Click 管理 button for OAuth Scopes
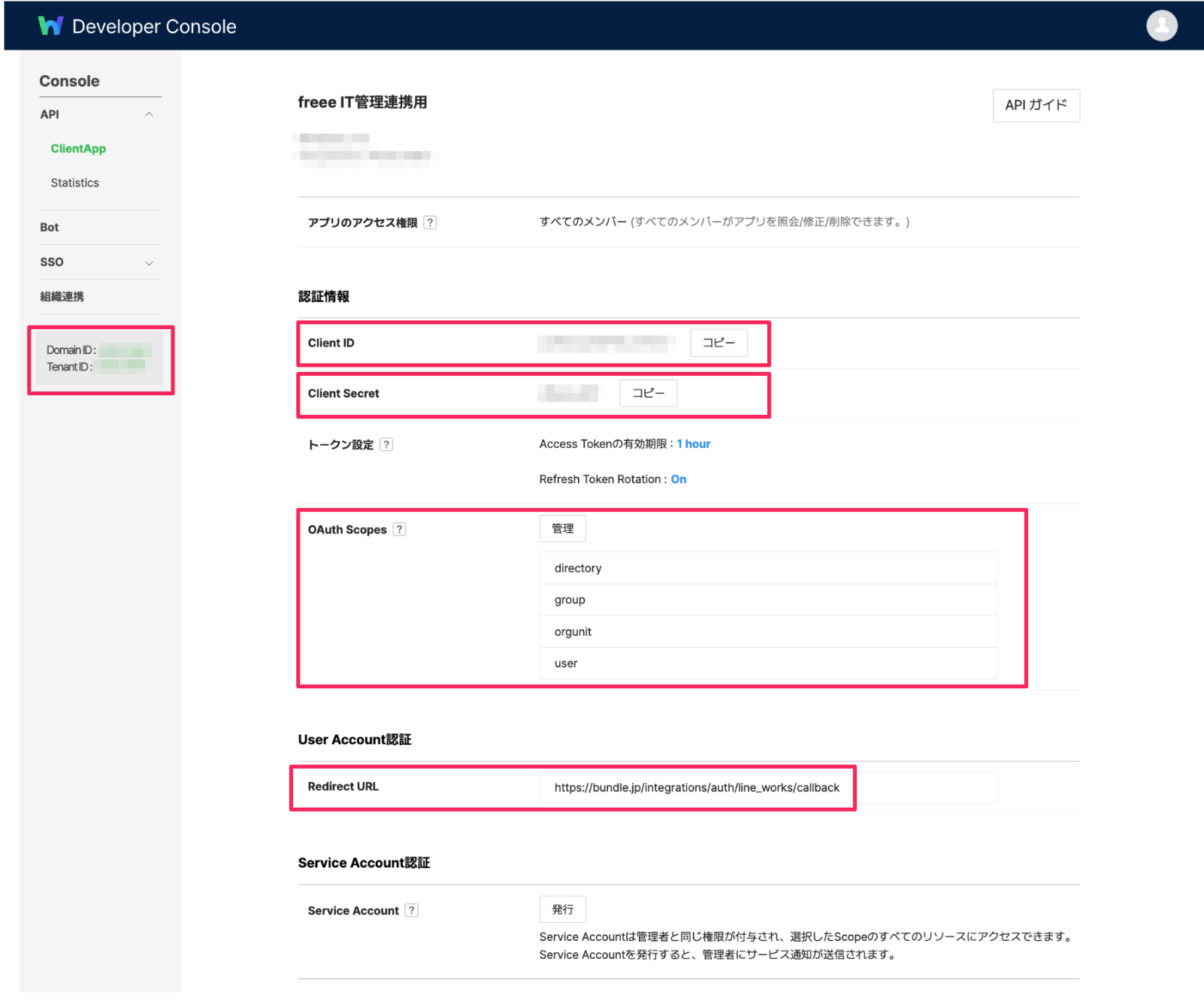1204x1001 pixels. [x=562, y=528]
